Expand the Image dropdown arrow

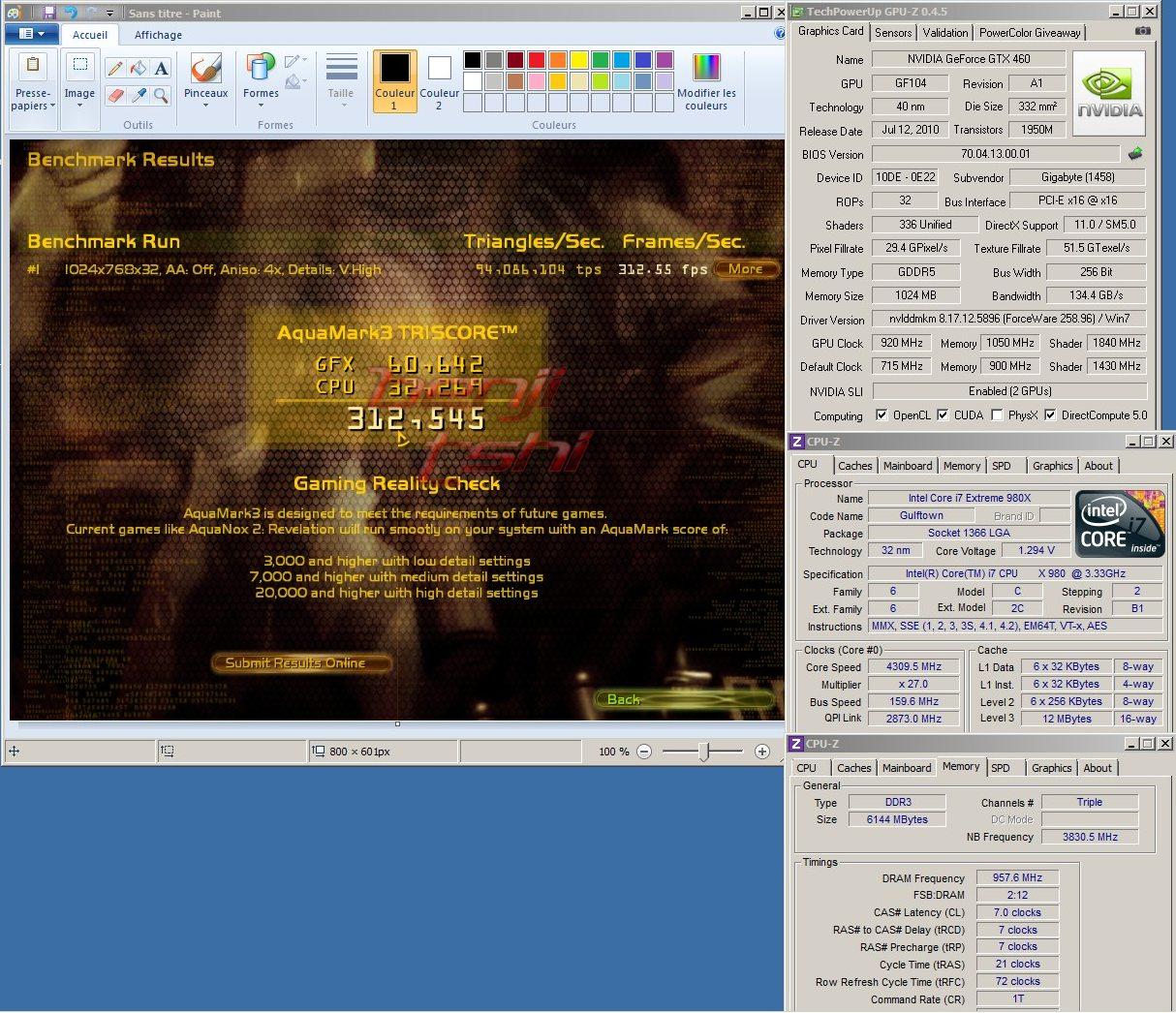click(x=79, y=105)
